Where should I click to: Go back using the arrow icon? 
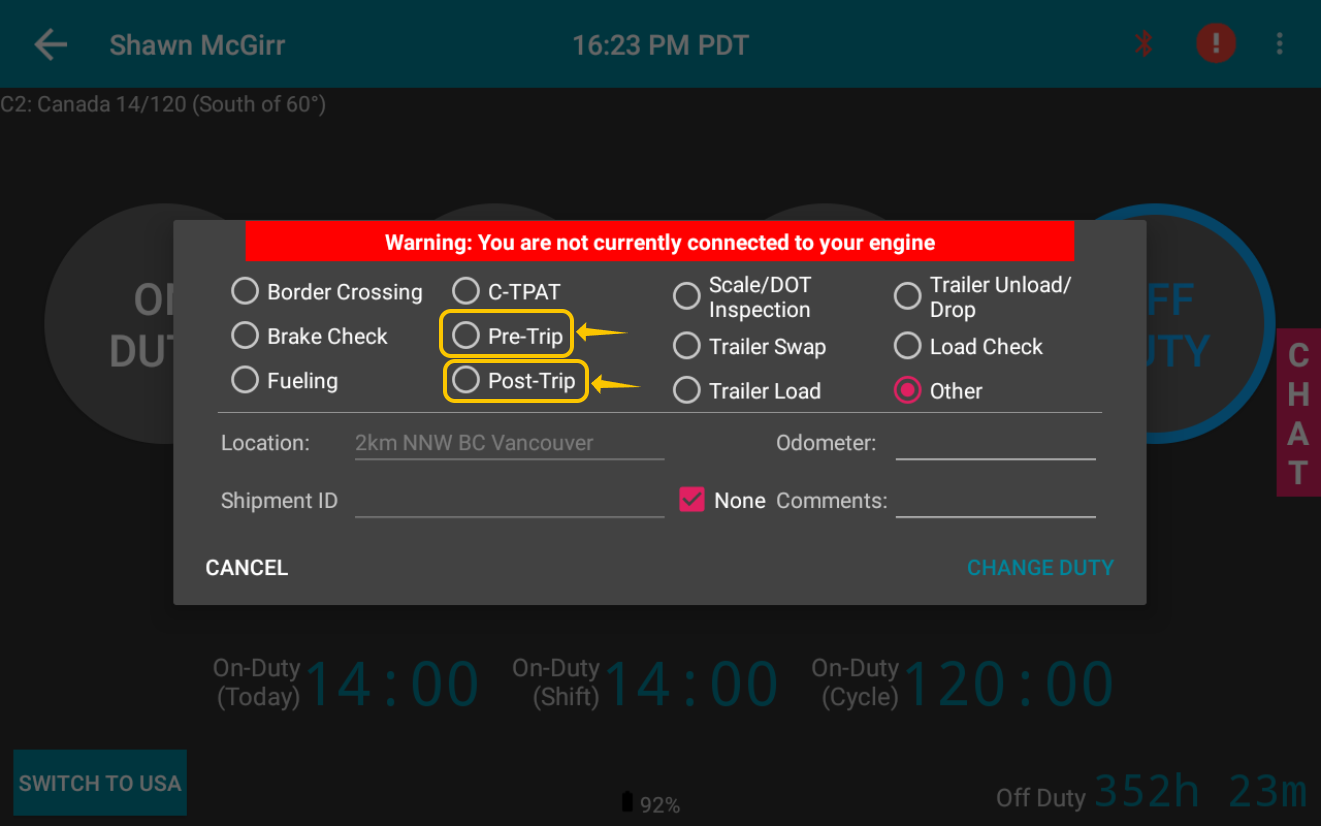(50, 45)
